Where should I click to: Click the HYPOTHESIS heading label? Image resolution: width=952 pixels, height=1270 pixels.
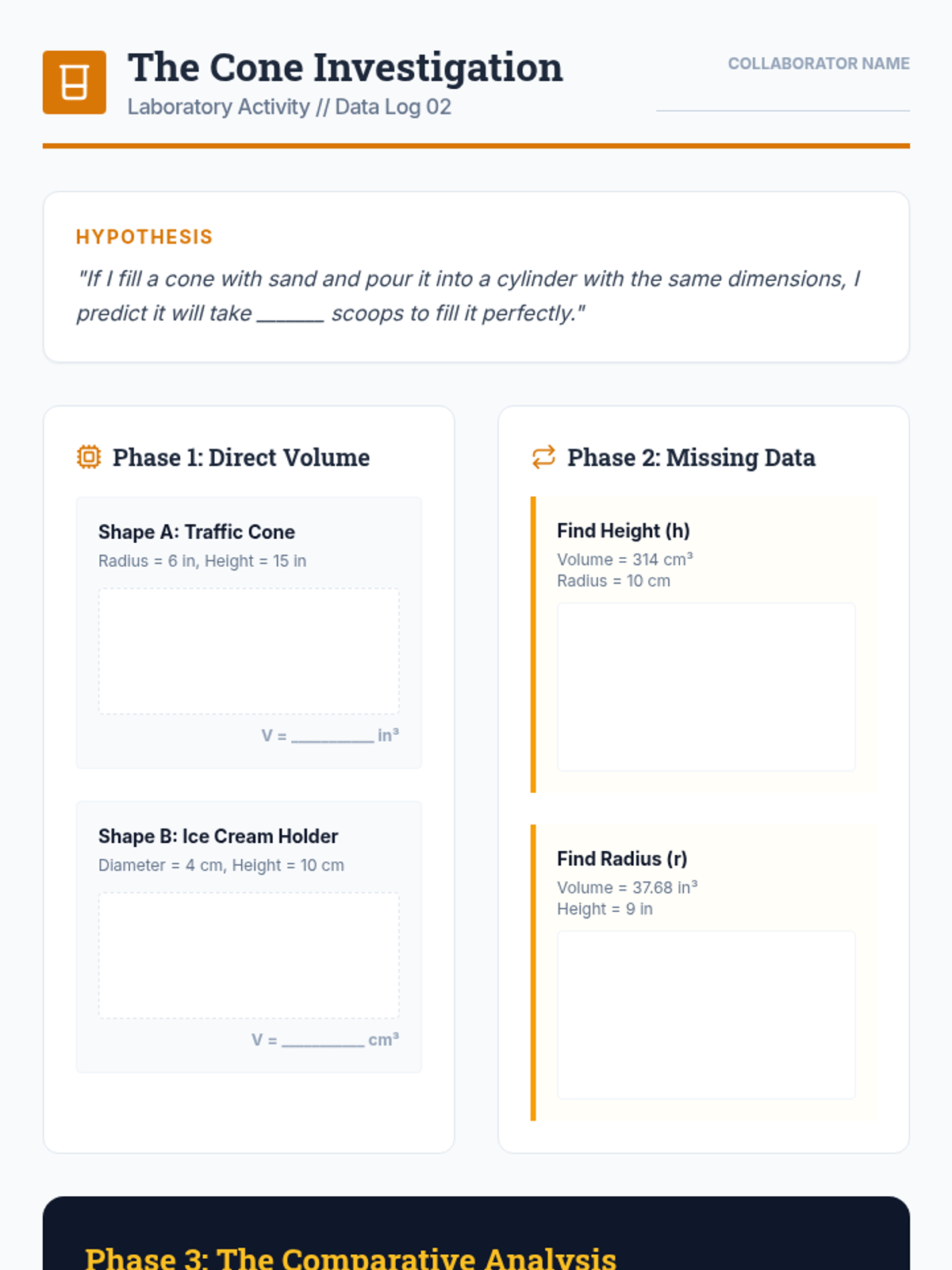[144, 237]
